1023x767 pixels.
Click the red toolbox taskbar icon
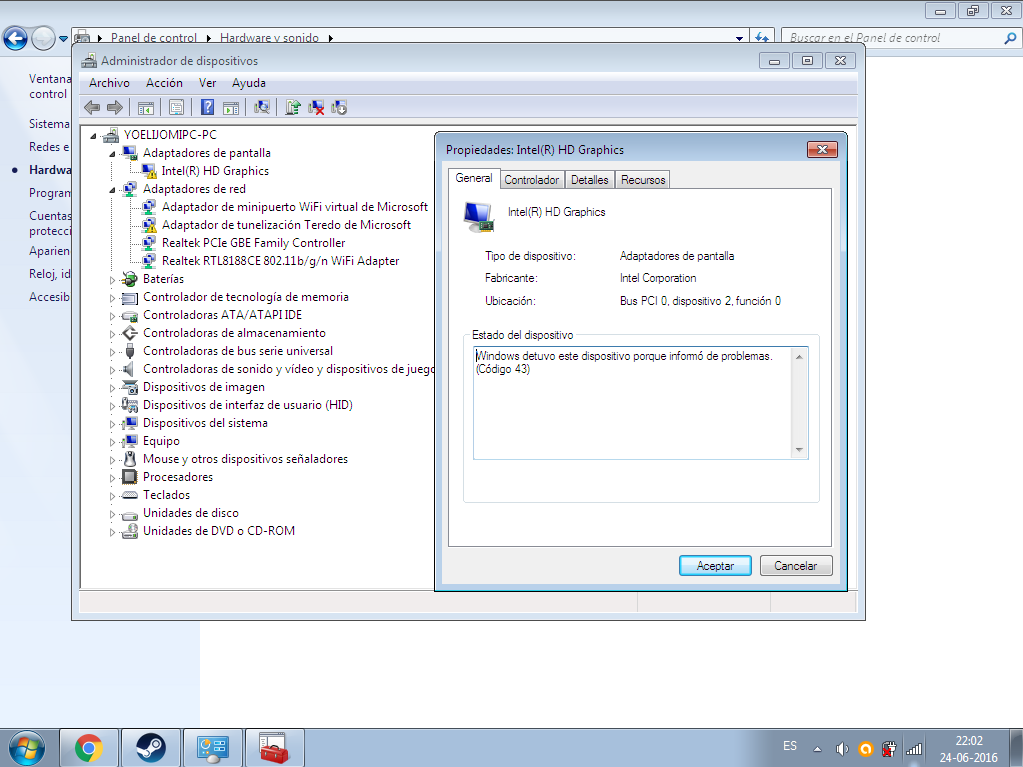(x=275, y=748)
